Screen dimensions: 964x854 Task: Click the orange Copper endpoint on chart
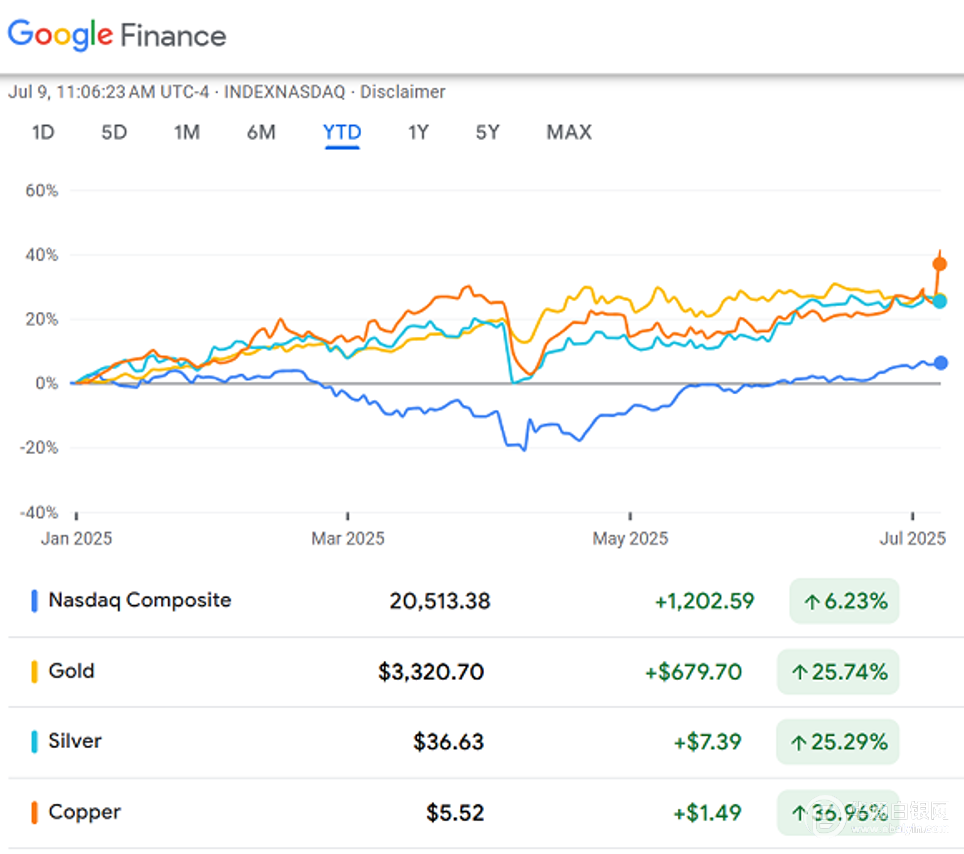coord(939,264)
